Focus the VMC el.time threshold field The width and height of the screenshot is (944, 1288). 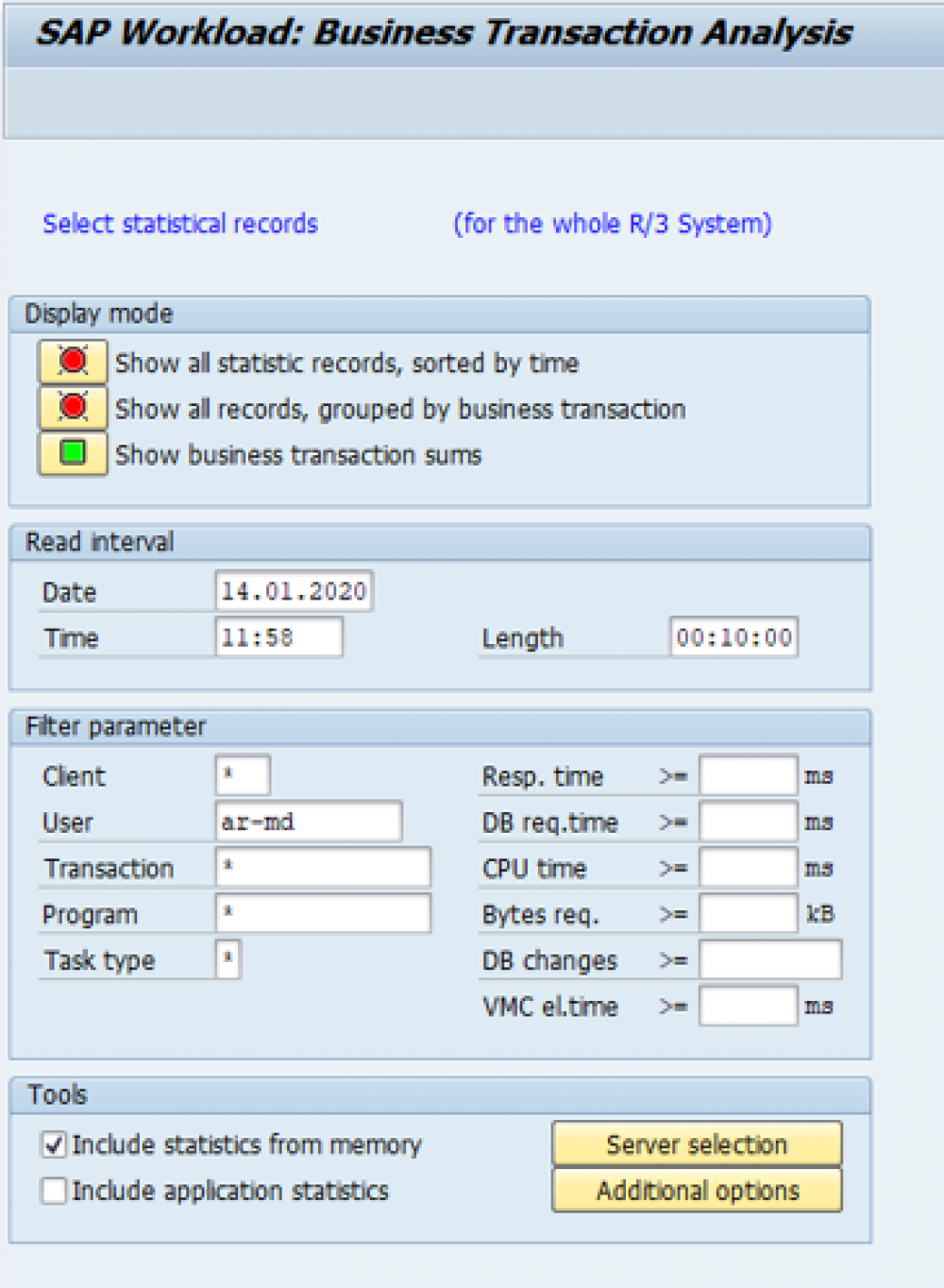748,1006
